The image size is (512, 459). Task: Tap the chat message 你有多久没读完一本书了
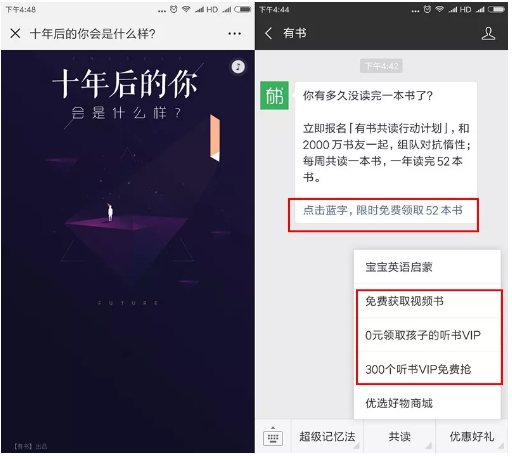click(368, 96)
